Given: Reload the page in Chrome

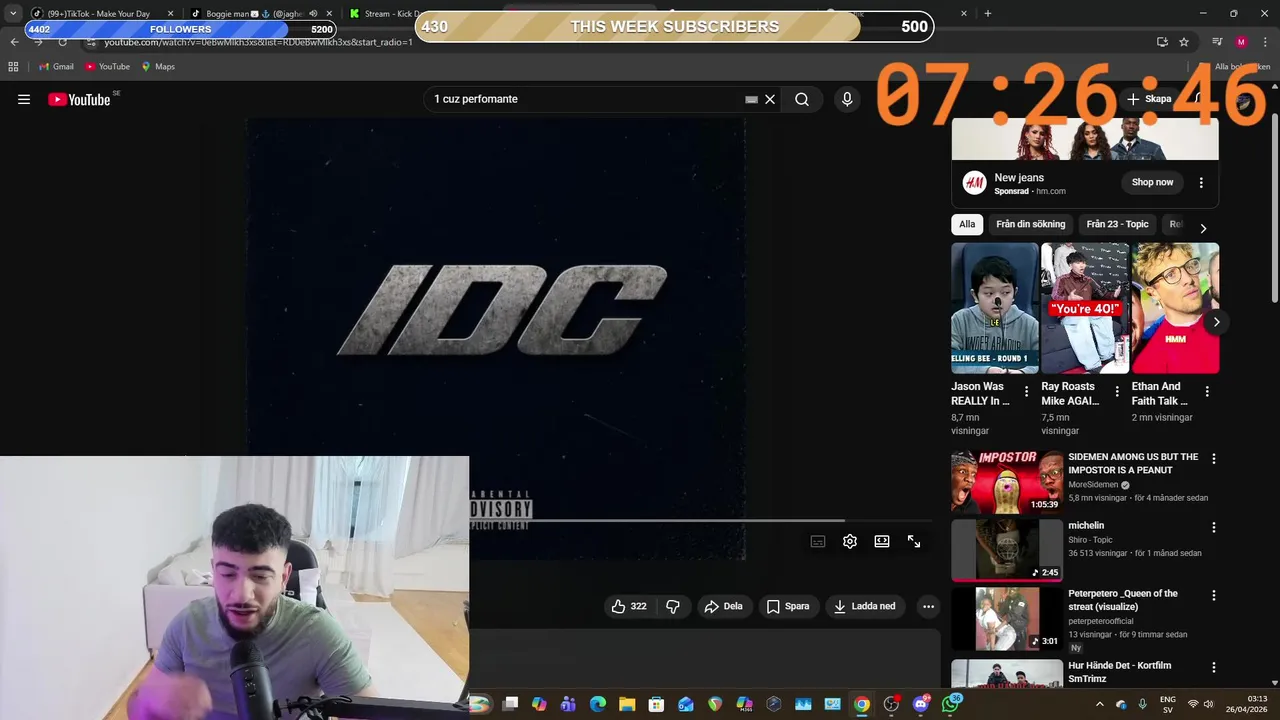Looking at the screenshot, I should click(62, 42).
